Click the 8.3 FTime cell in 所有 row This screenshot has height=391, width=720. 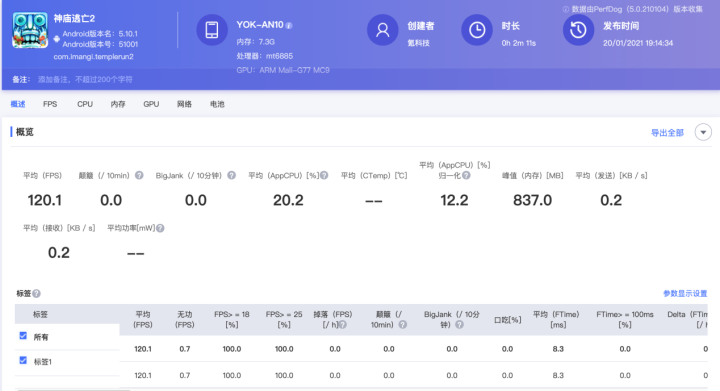(558, 349)
